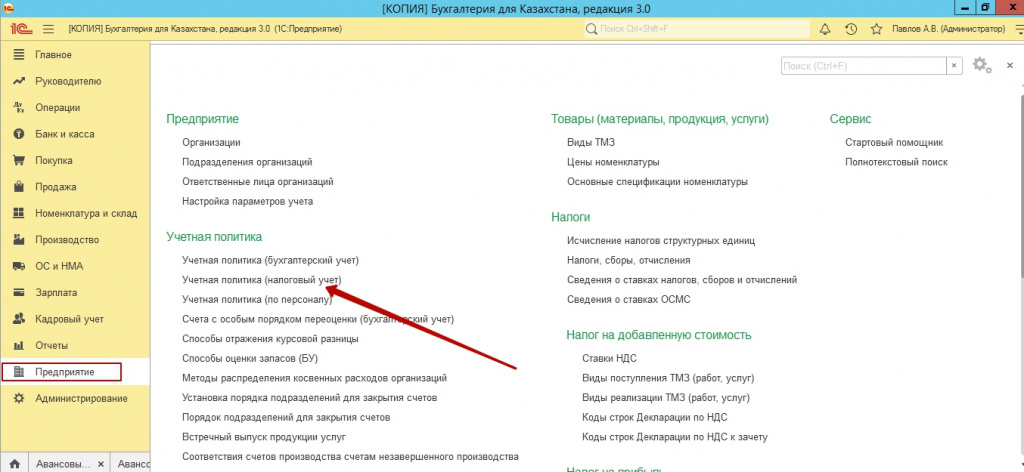Clear the section search field with x
Image resolution: width=1024 pixels, height=472 pixels.
pos(954,66)
